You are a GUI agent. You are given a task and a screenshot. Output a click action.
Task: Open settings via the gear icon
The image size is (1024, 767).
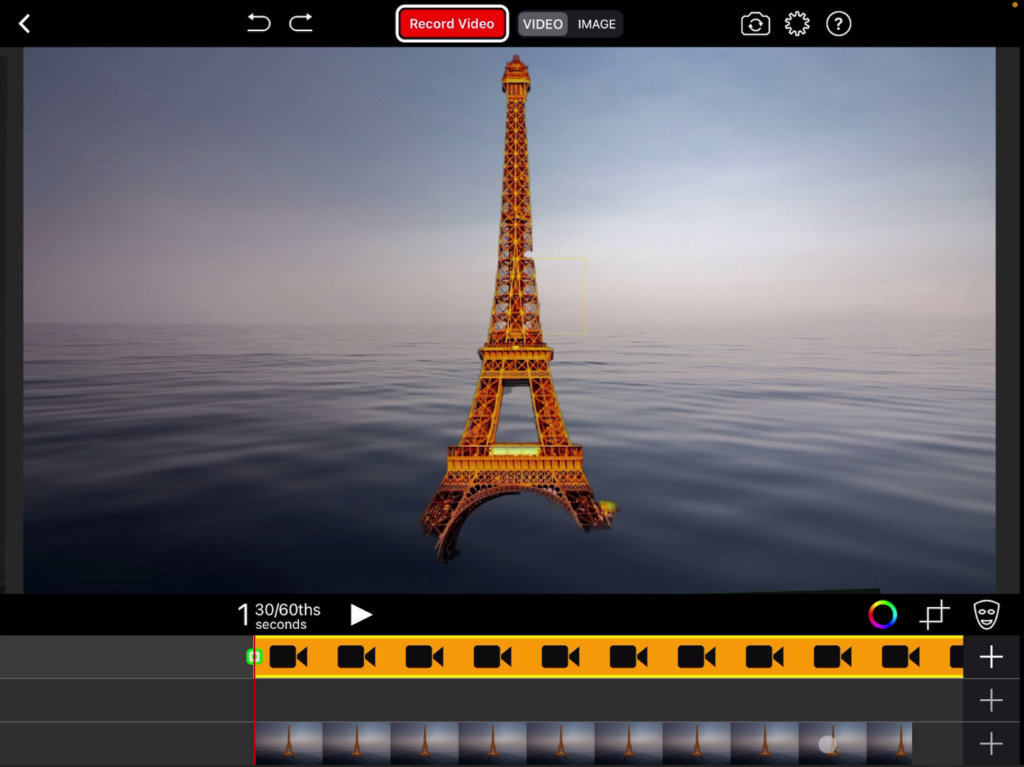pos(797,24)
